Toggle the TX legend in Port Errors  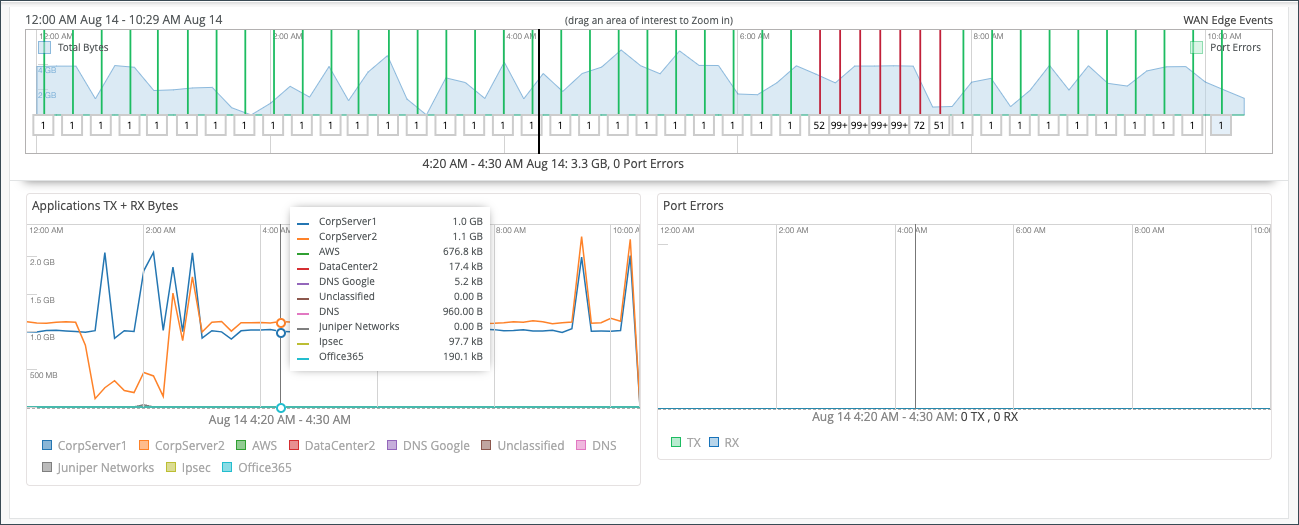coord(677,442)
